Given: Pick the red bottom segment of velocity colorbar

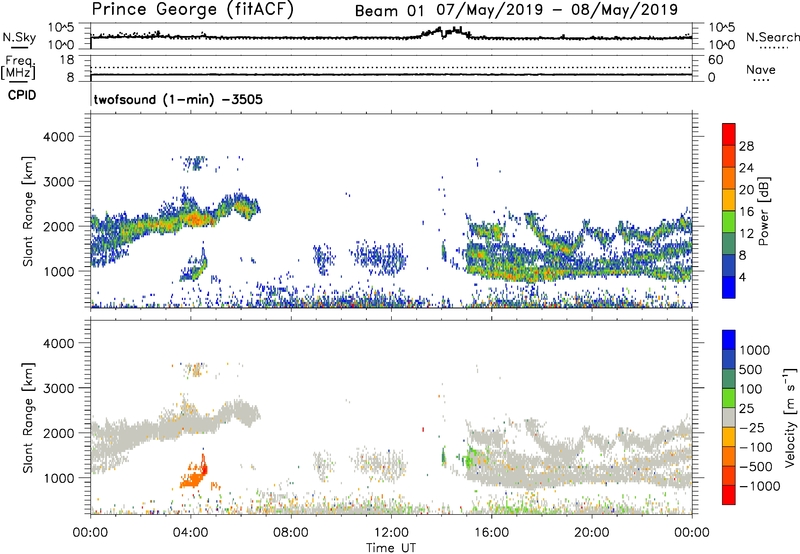Looking at the screenshot, I should (x=729, y=495).
